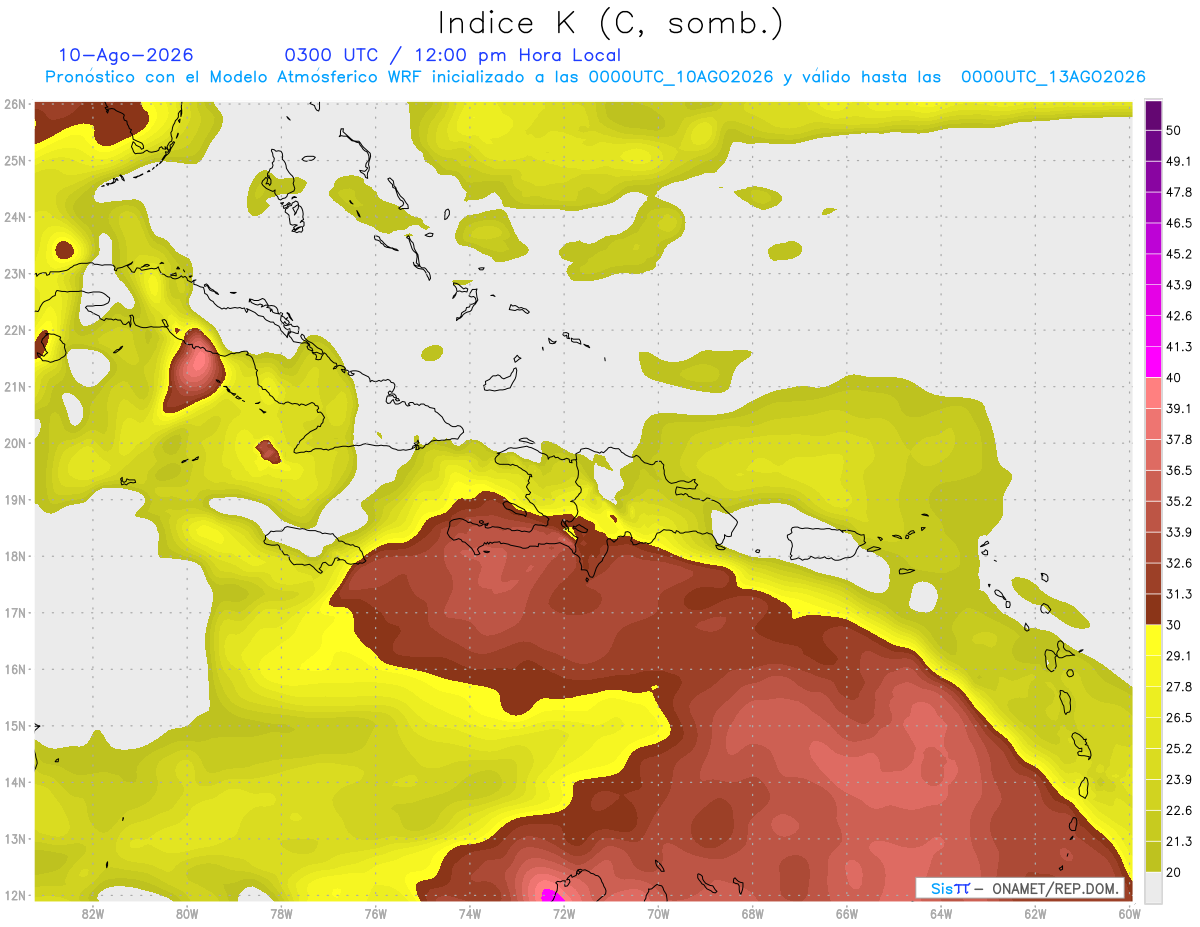This screenshot has height=927, width=1200.
Task: Click the longitude label '82W'
Action: pyautogui.click(x=92, y=913)
